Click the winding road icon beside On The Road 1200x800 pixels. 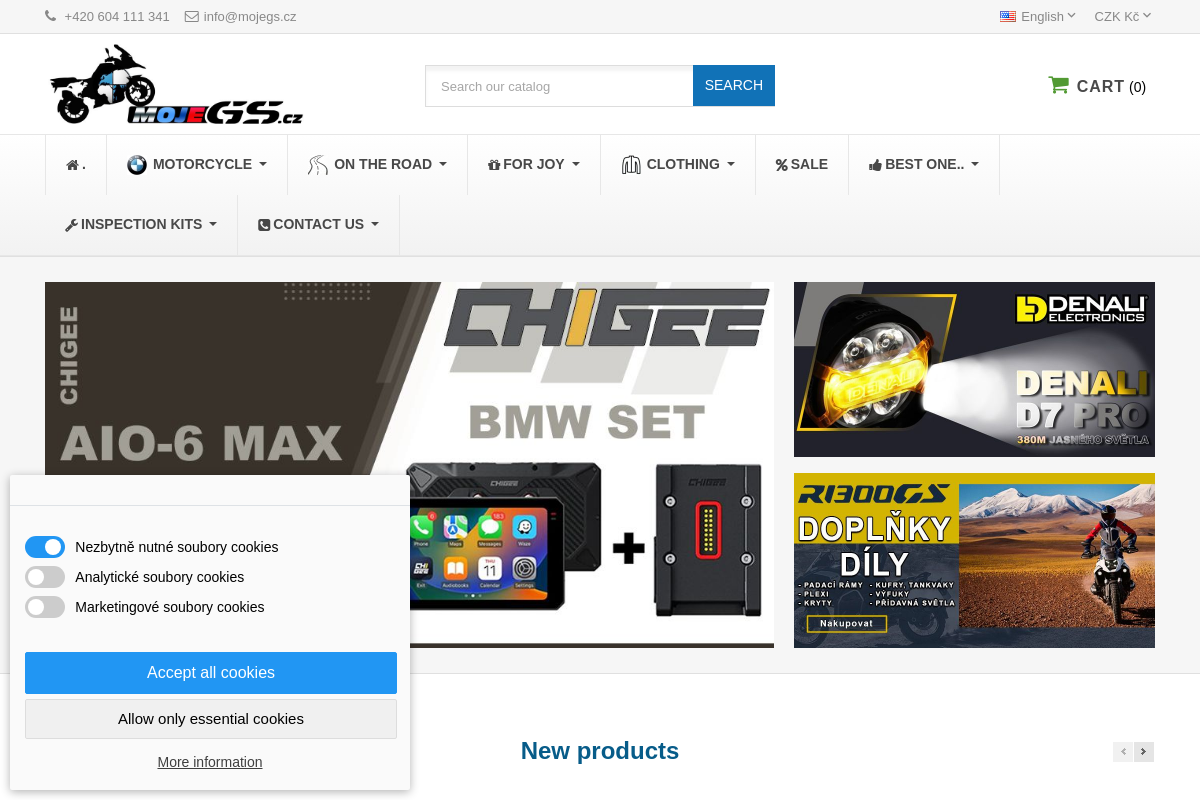tap(318, 165)
